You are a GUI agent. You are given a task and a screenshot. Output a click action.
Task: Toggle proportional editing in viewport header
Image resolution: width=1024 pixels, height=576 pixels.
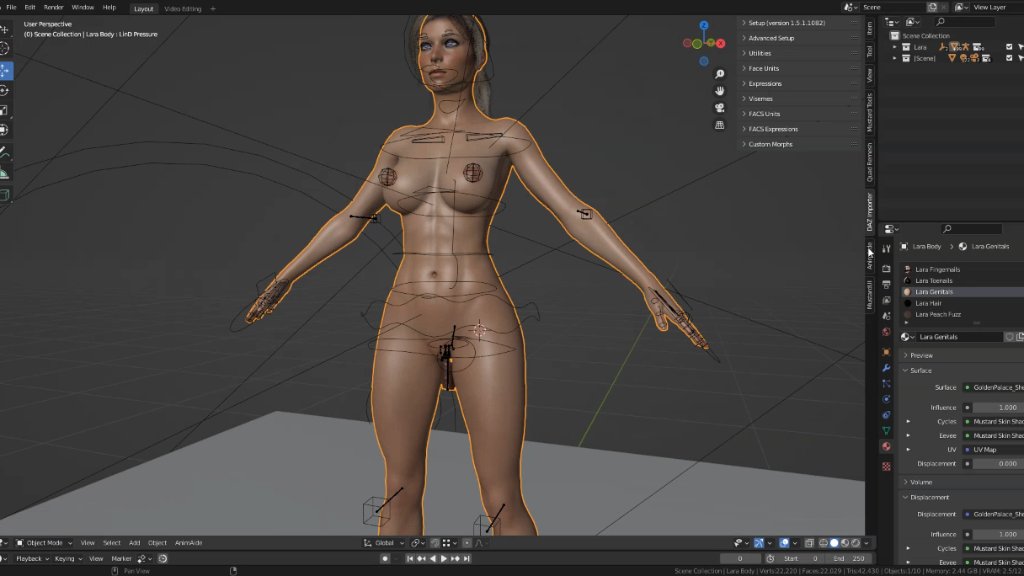(x=467, y=543)
